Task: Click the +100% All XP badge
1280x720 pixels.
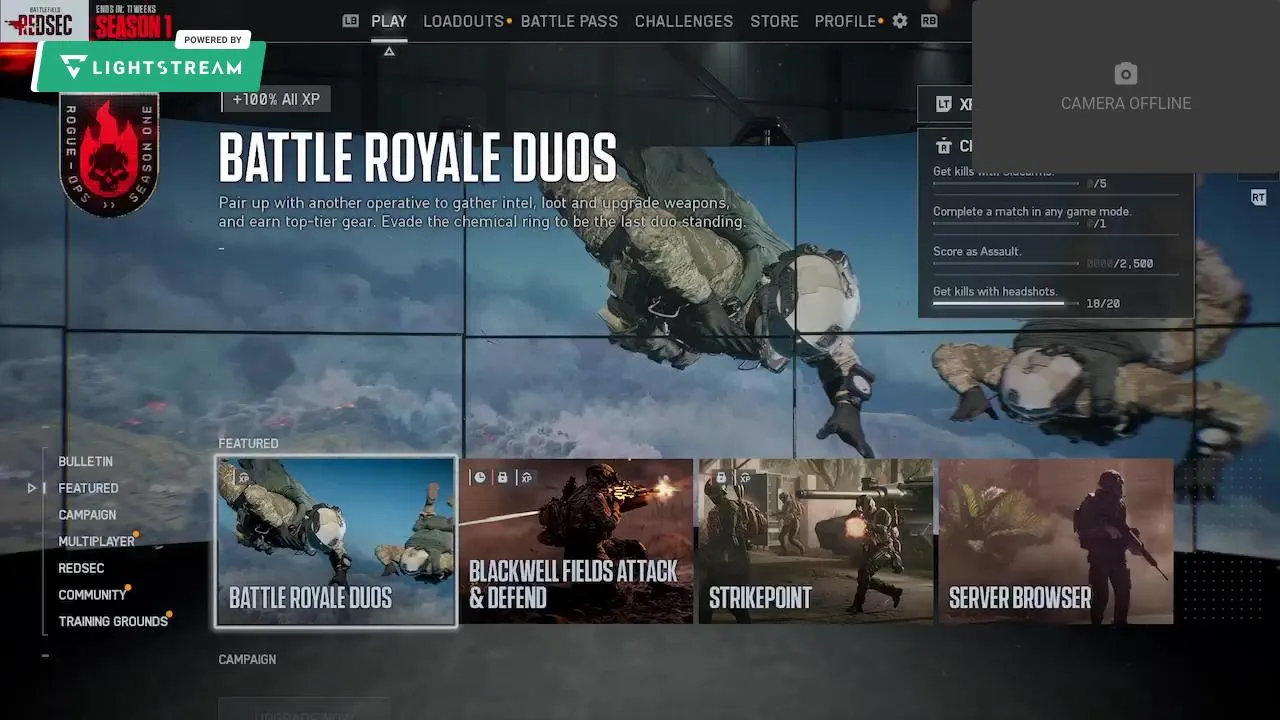Action: [276, 100]
